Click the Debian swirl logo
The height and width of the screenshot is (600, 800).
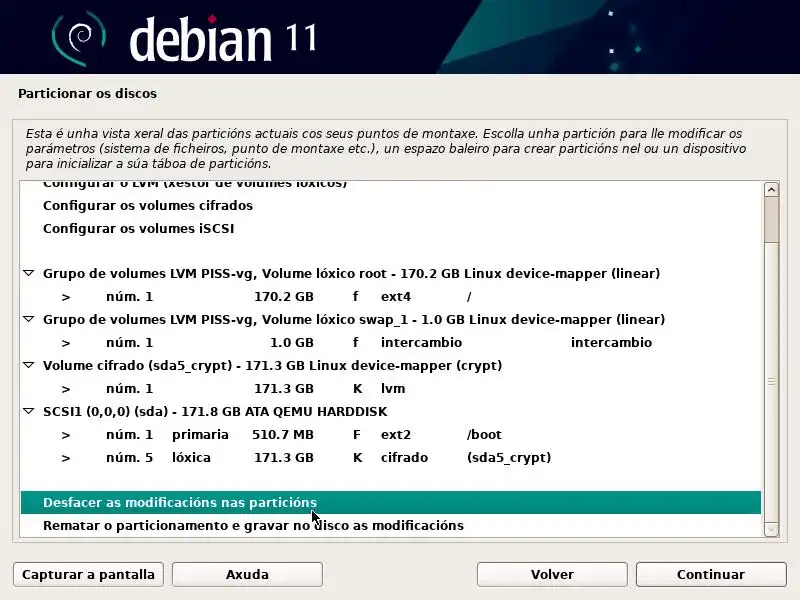(x=79, y=38)
